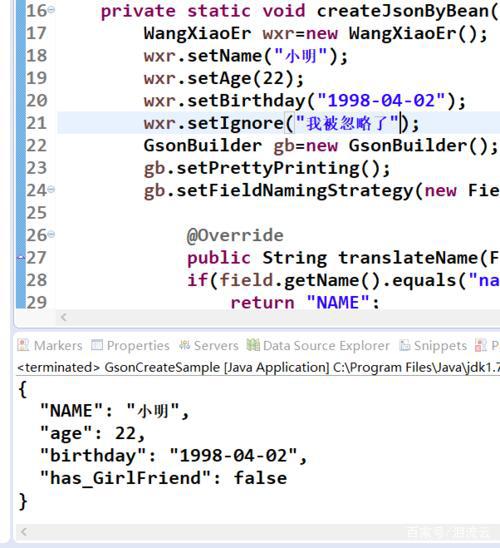Open the Servers tab
Viewport: 500px width, 548px height.
point(209,346)
